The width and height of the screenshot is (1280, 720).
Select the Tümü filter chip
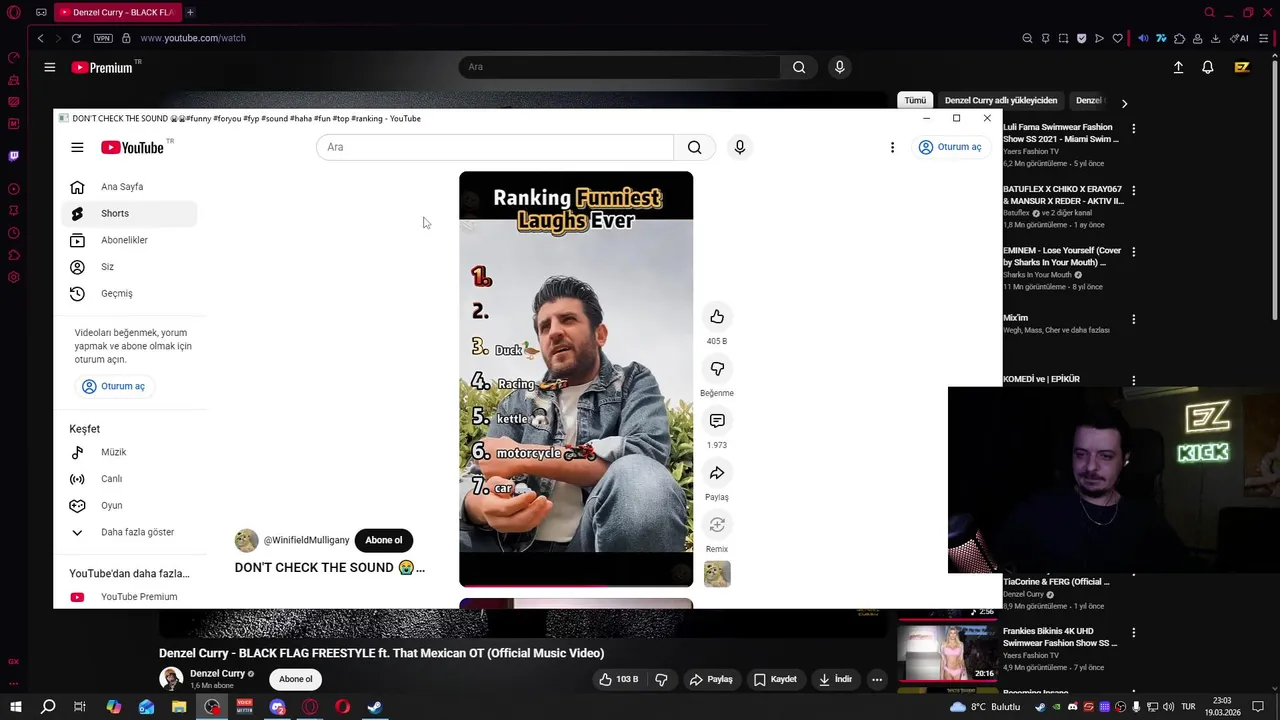[x=915, y=100]
